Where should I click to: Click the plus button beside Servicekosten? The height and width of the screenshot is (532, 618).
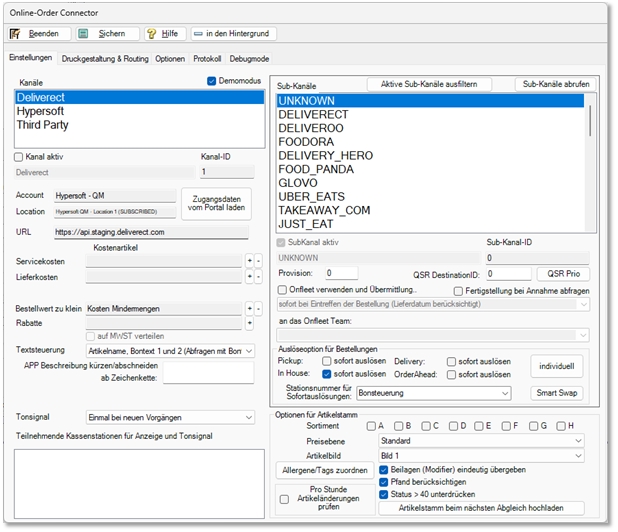(x=249, y=260)
